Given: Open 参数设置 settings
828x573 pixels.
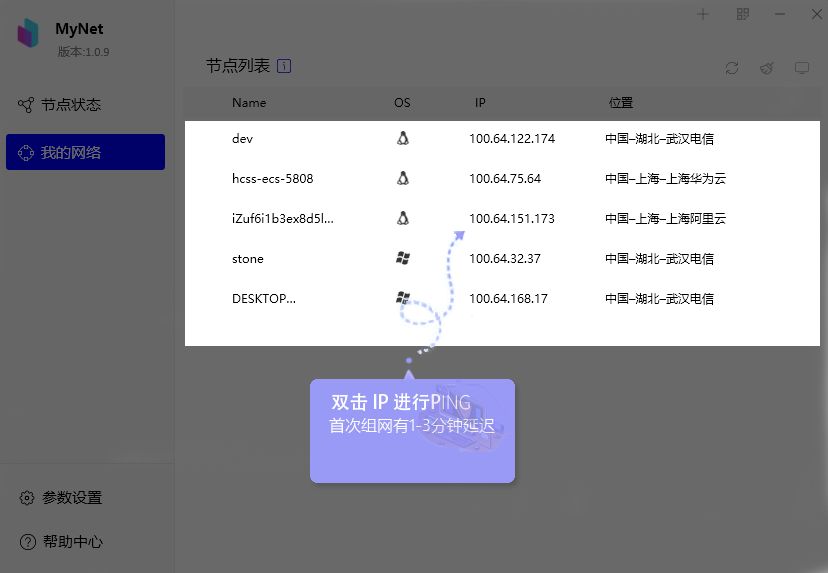Looking at the screenshot, I should [x=71, y=498].
